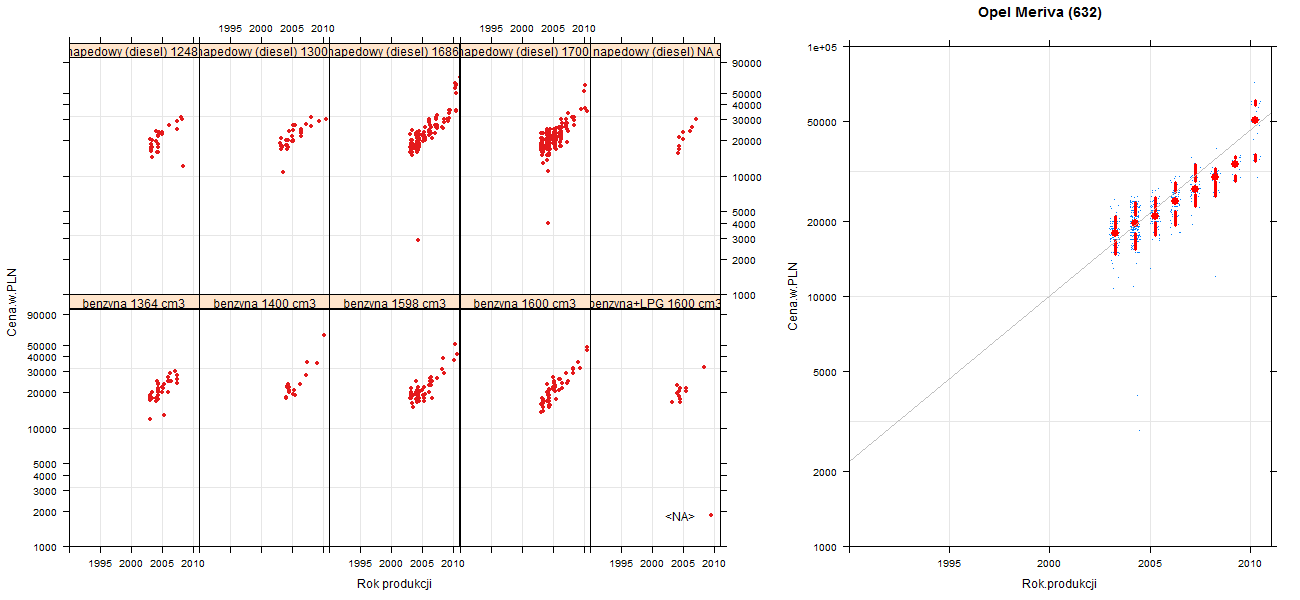The width and height of the screenshot is (1300, 600).
Task: Select the "Cena.w.PLN" y-axis label of Opel Meriva plot
Action: [793, 296]
